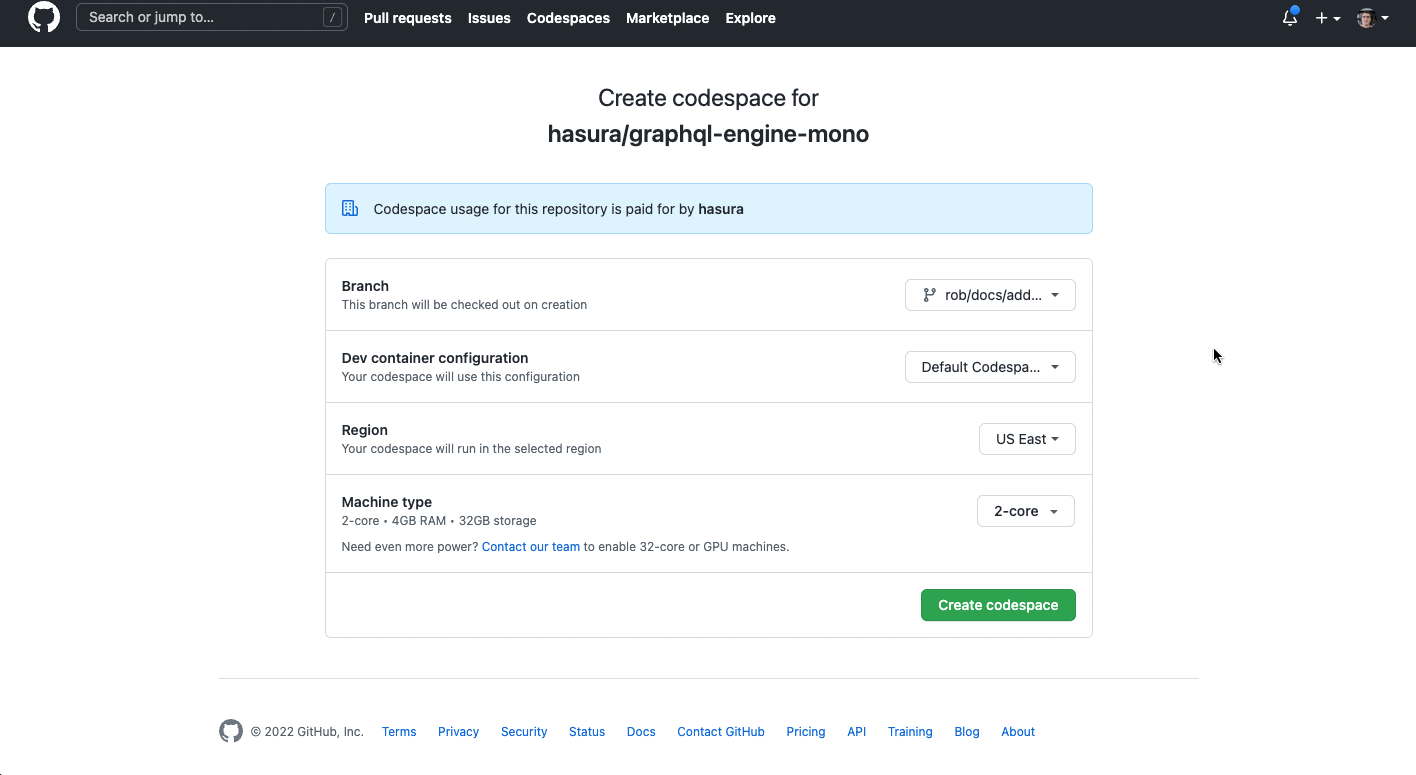Open the 2-core machine type dropdown

[x=1025, y=511]
